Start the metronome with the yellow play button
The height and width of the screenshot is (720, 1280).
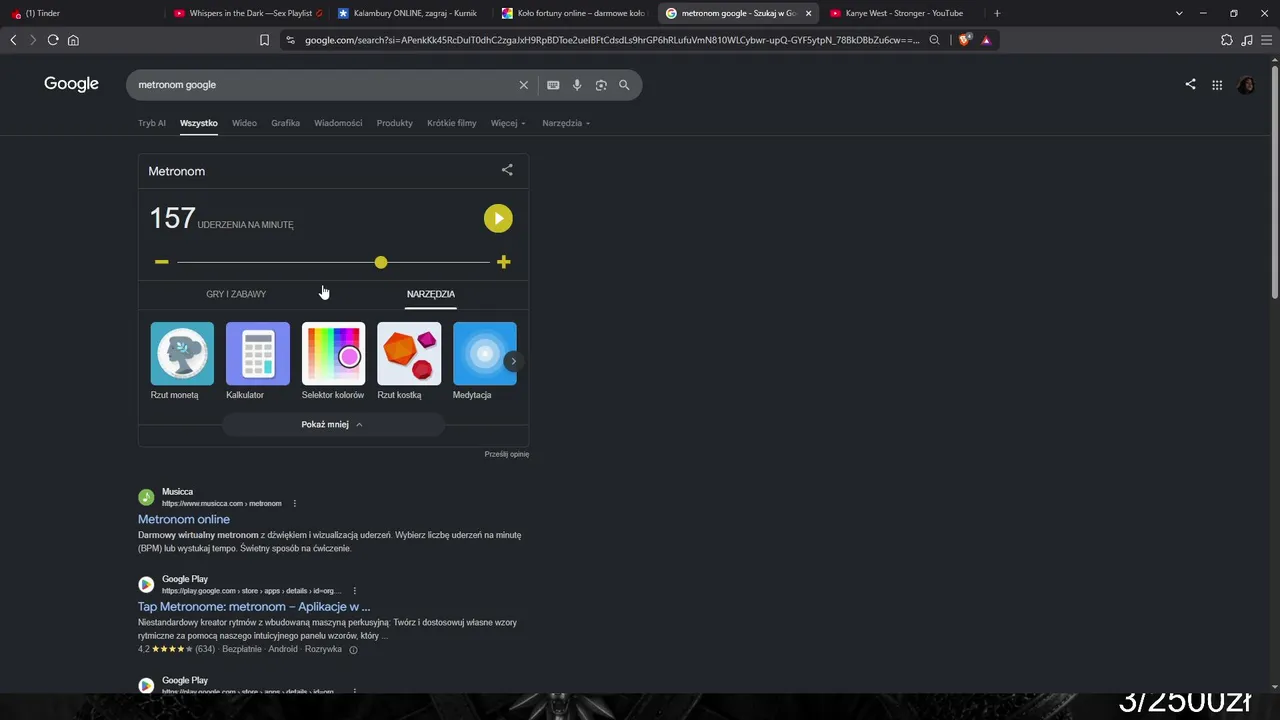click(x=498, y=218)
